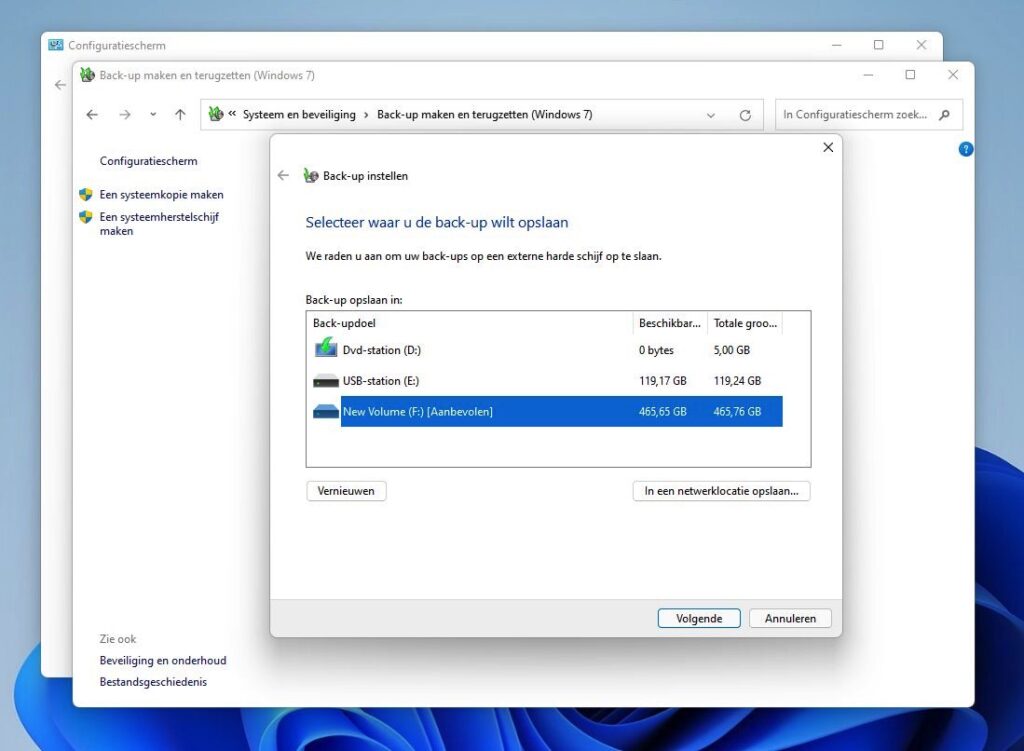Close the Back-up maken en terugzetten window
The width and height of the screenshot is (1024, 751).
point(953,75)
